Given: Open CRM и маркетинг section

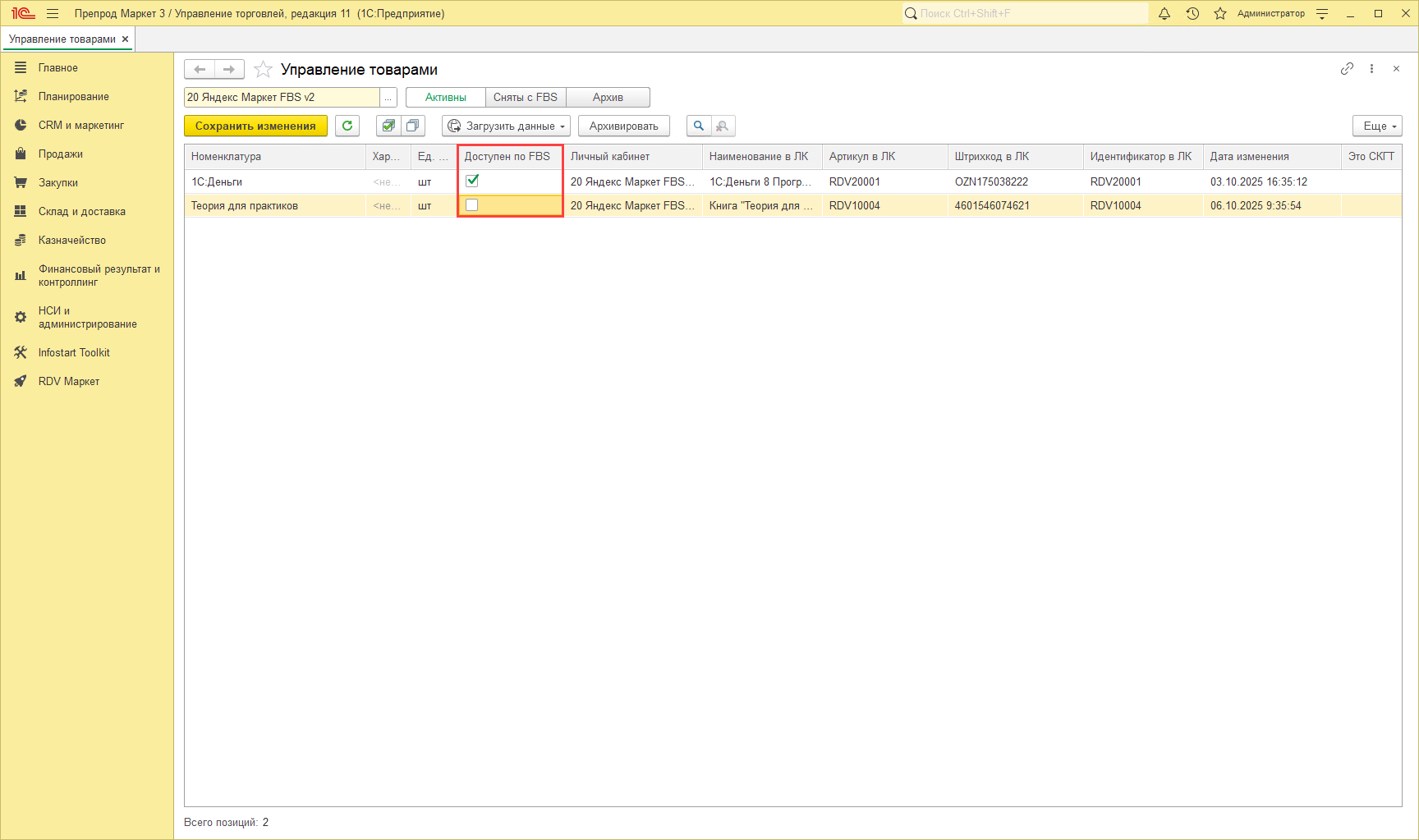Looking at the screenshot, I should tap(87, 126).
